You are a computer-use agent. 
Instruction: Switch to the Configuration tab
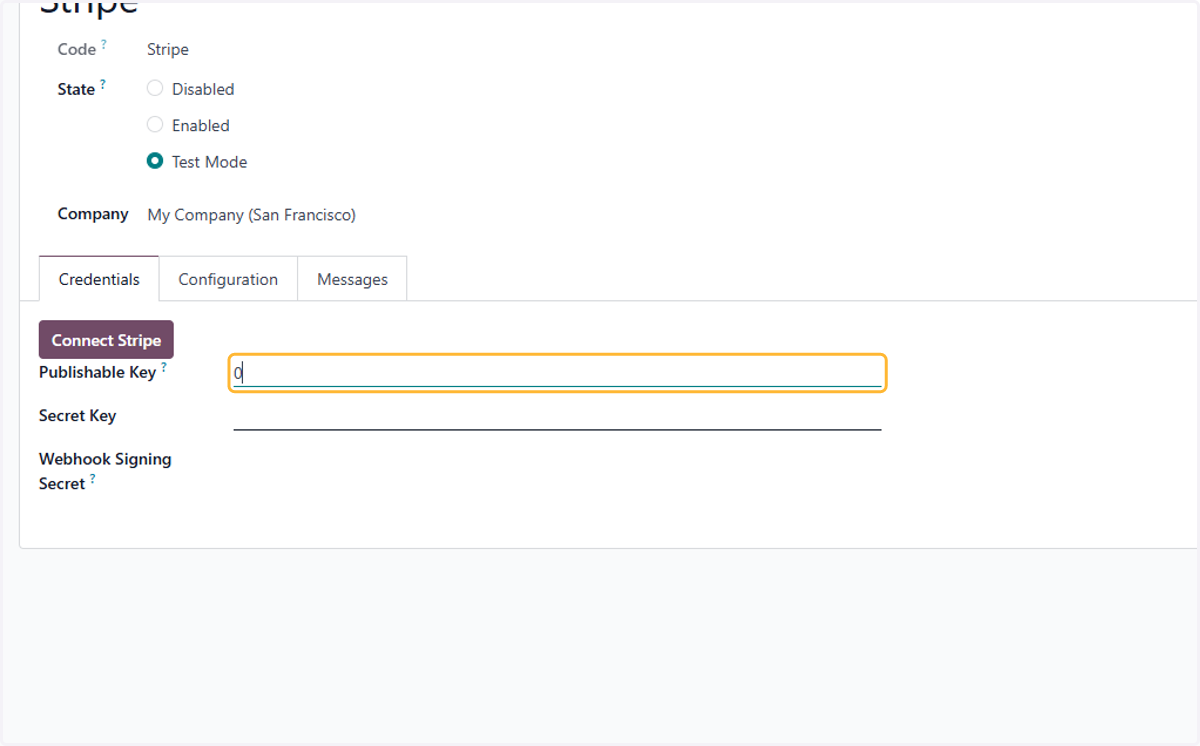pyautogui.click(x=228, y=279)
